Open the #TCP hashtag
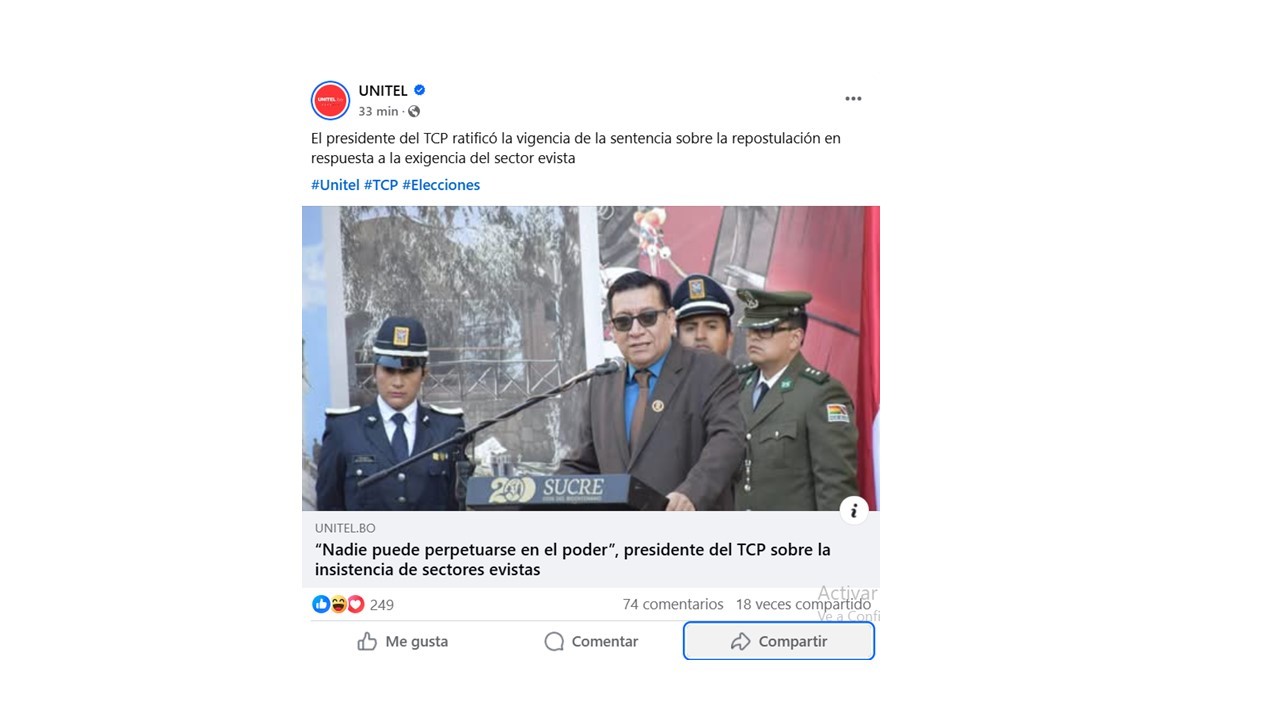 point(381,185)
